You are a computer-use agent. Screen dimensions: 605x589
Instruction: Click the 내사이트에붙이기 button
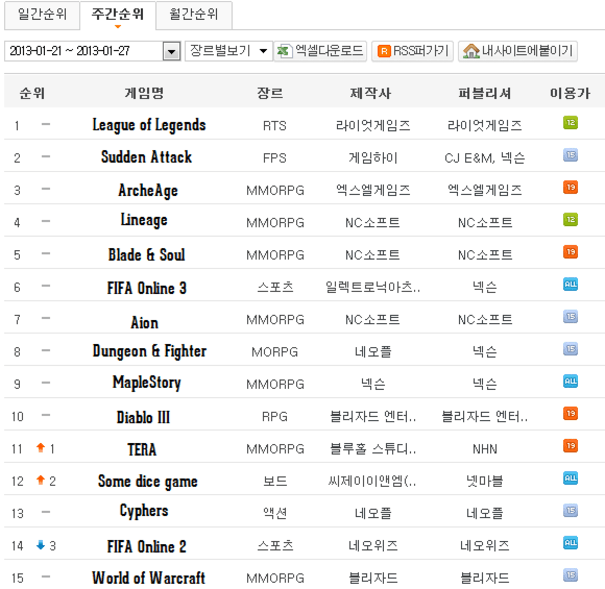pyautogui.click(x=518, y=51)
